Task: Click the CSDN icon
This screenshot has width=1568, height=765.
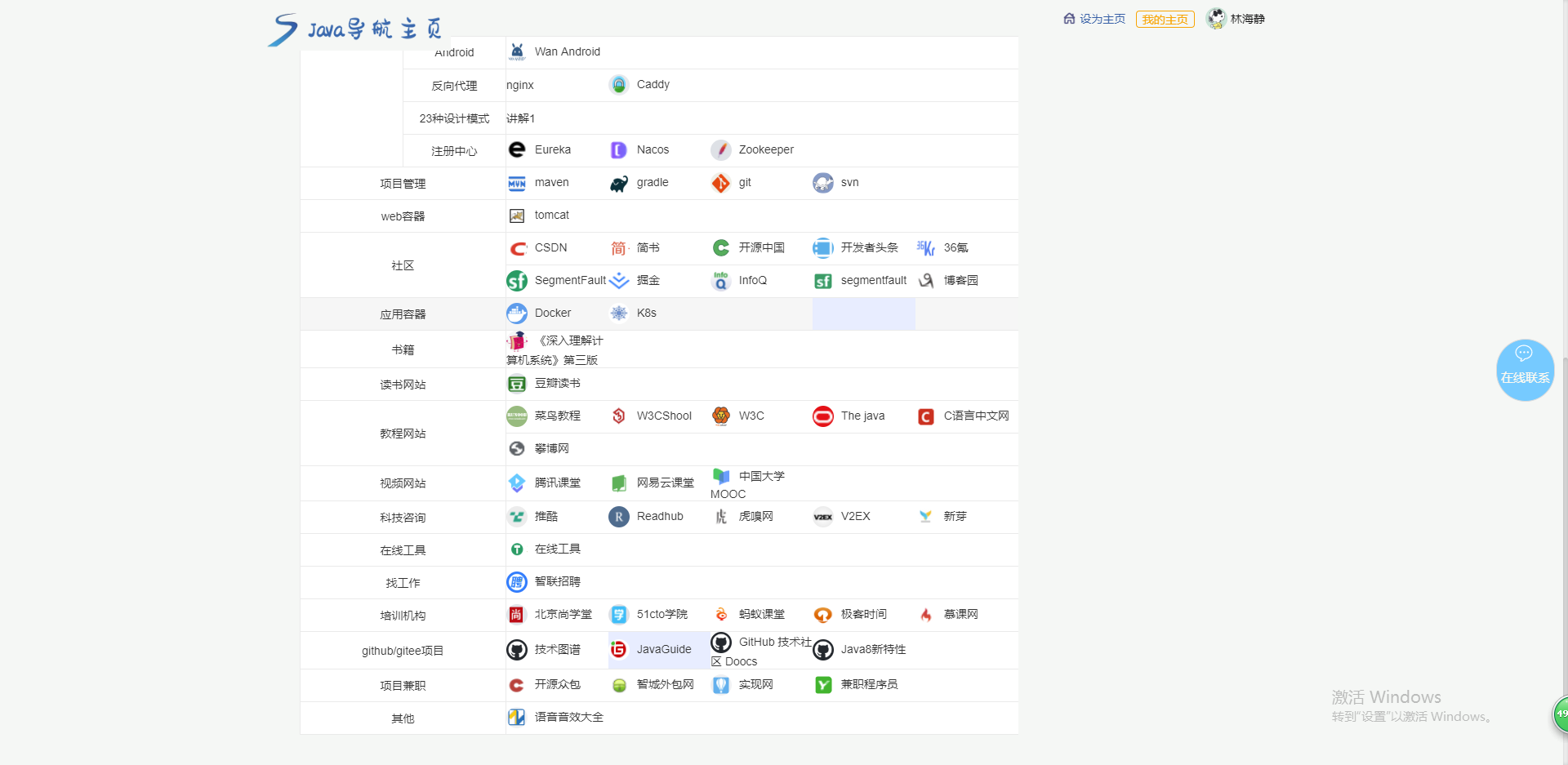Action: pyautogui.click(x=517, y=248)
